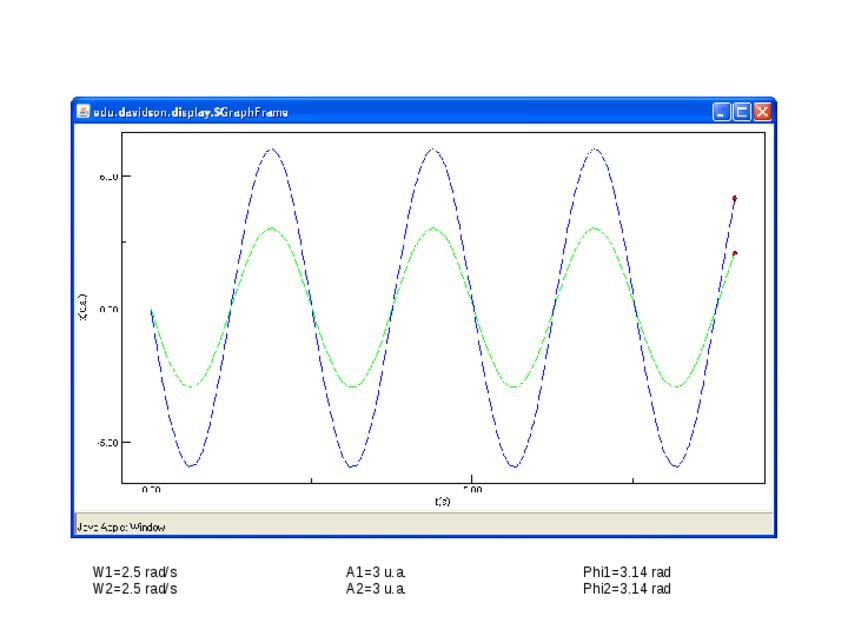Click the Phi1=3.14 rad label
848x636 pixels.
click(627, 572)
